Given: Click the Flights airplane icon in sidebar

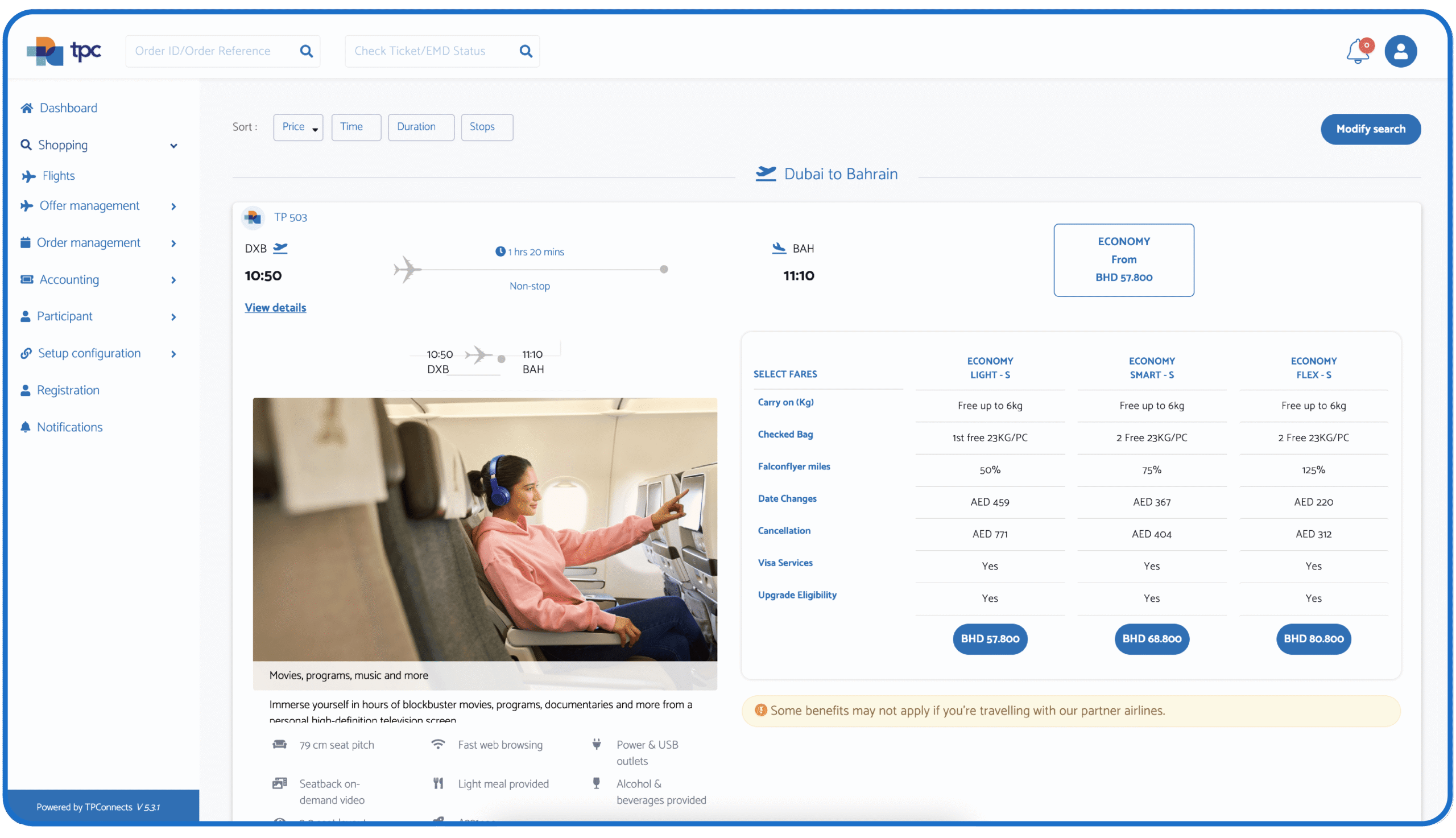Looking at the screenshot, I should (29, 176).
